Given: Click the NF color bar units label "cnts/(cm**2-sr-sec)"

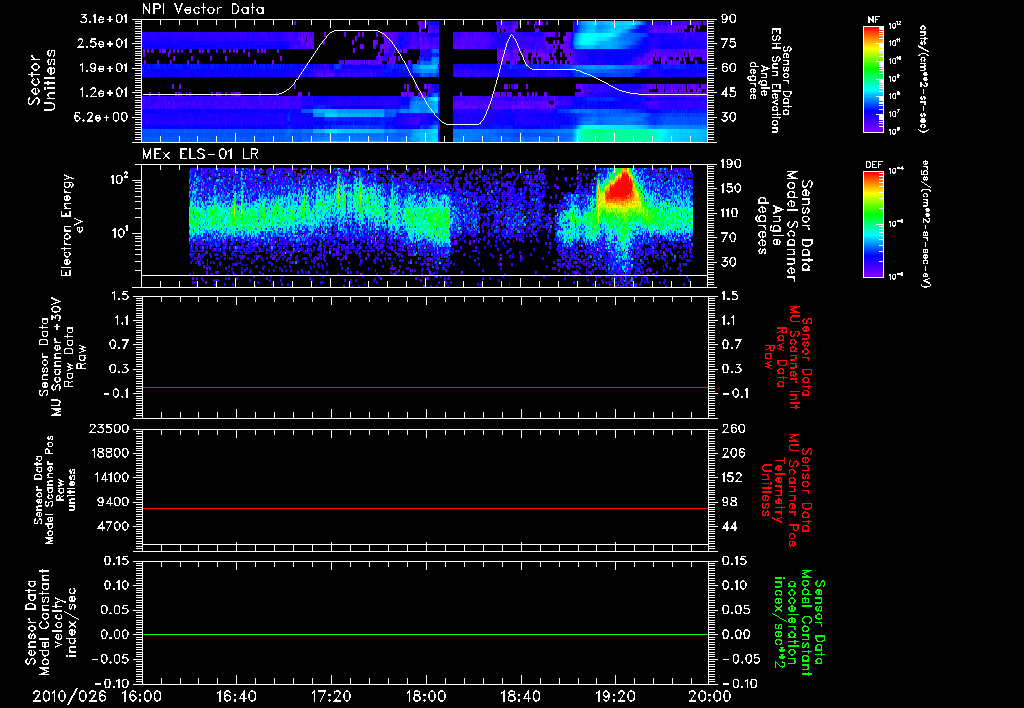Looking at the screenshot, I should coord(923,78).
